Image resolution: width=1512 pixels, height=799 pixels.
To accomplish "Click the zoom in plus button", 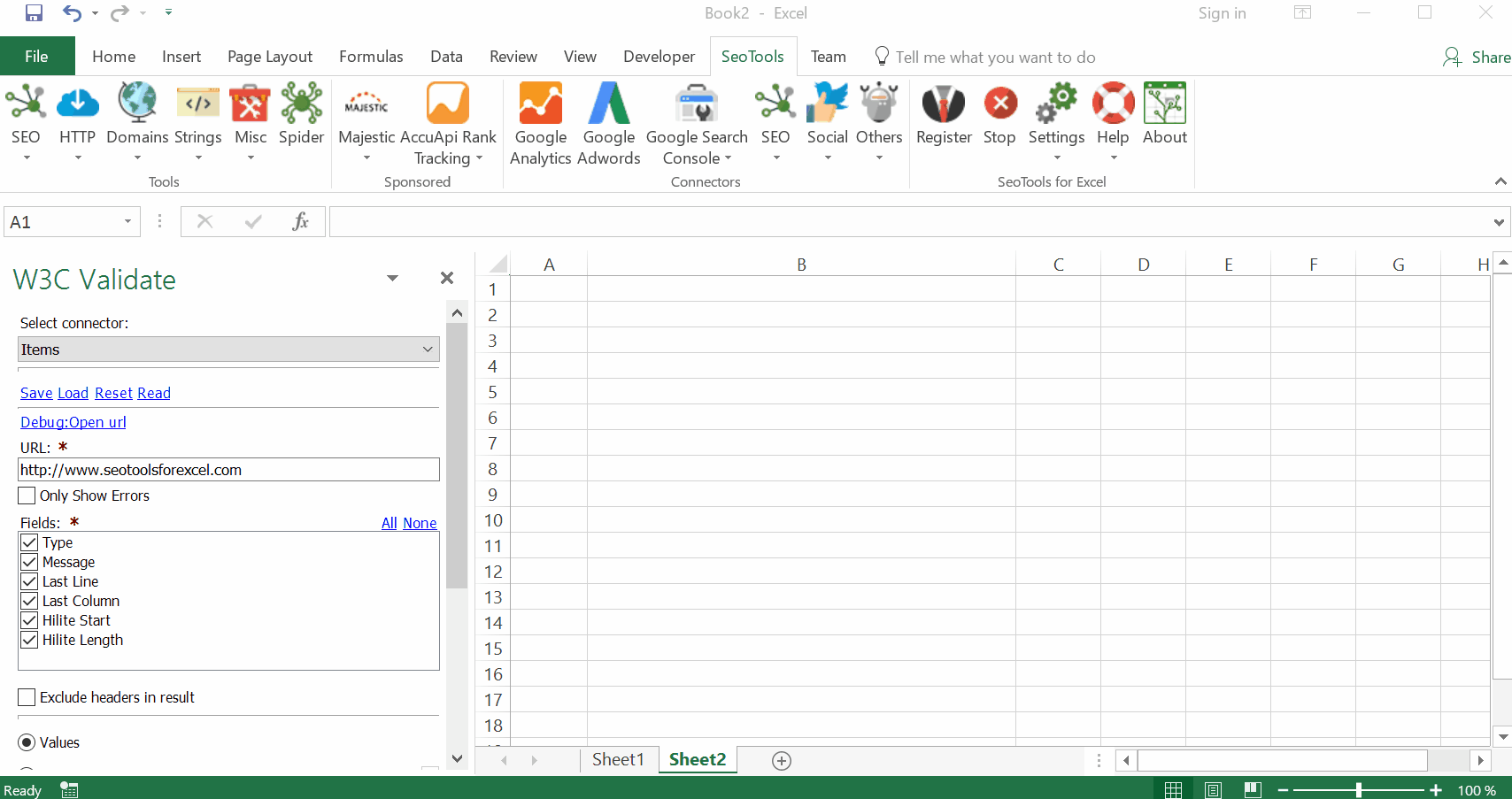I will pyautogui.click(x=1435, y=790).
